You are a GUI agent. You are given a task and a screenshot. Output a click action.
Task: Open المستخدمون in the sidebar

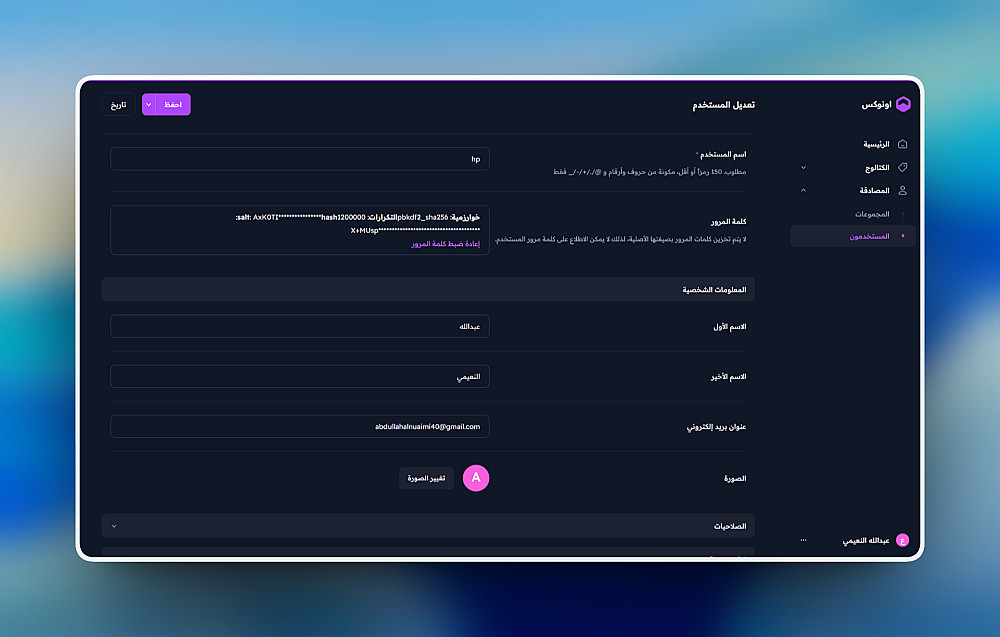(x=853, y=236)
